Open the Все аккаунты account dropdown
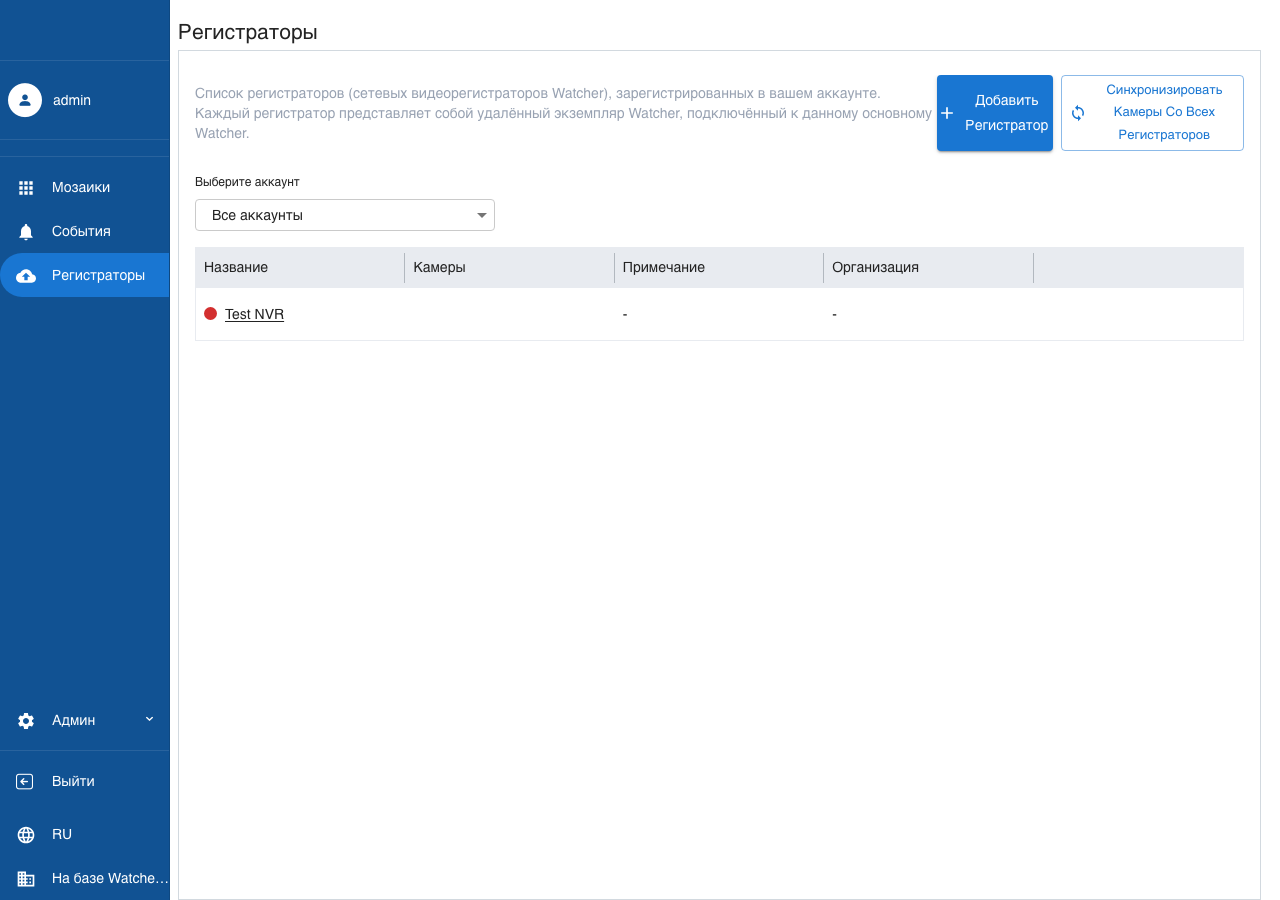 pyautogui.click(x=345, y=215)
